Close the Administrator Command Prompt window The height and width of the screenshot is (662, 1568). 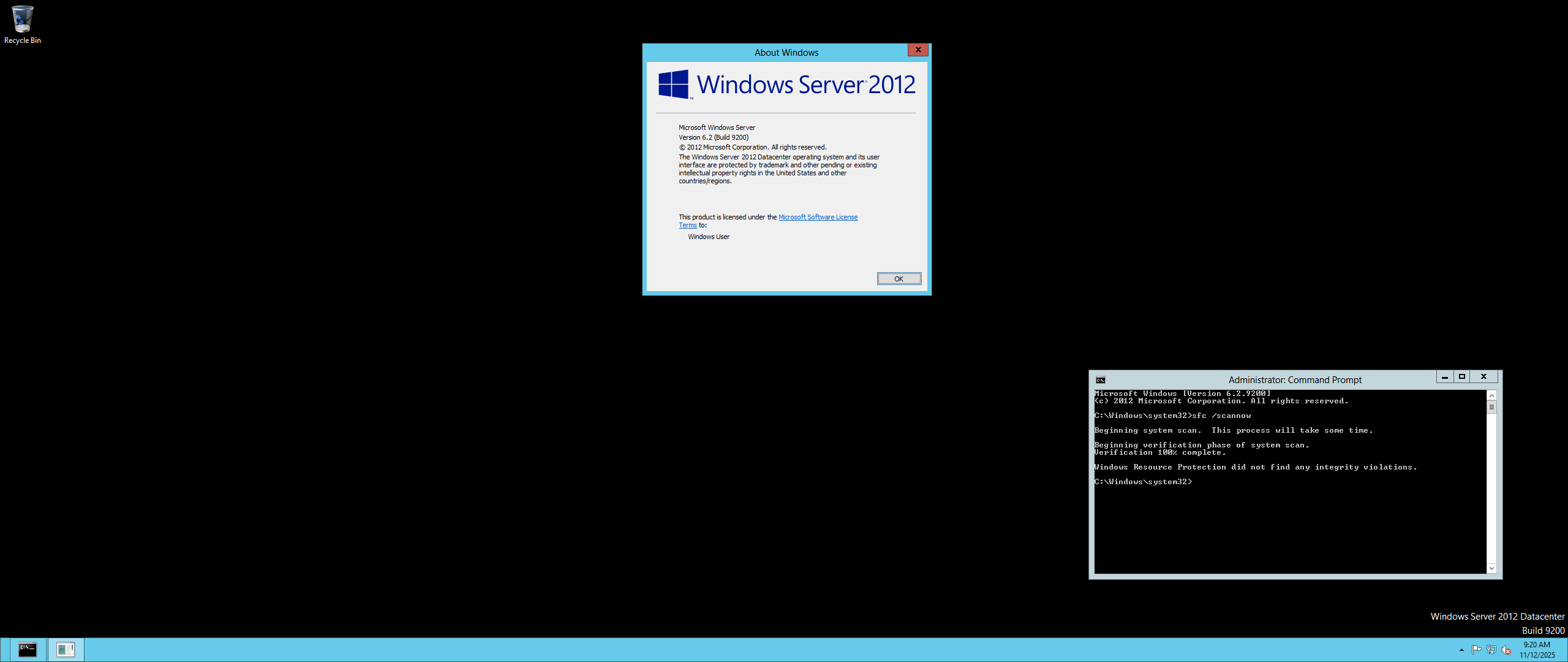point(1483,377)
